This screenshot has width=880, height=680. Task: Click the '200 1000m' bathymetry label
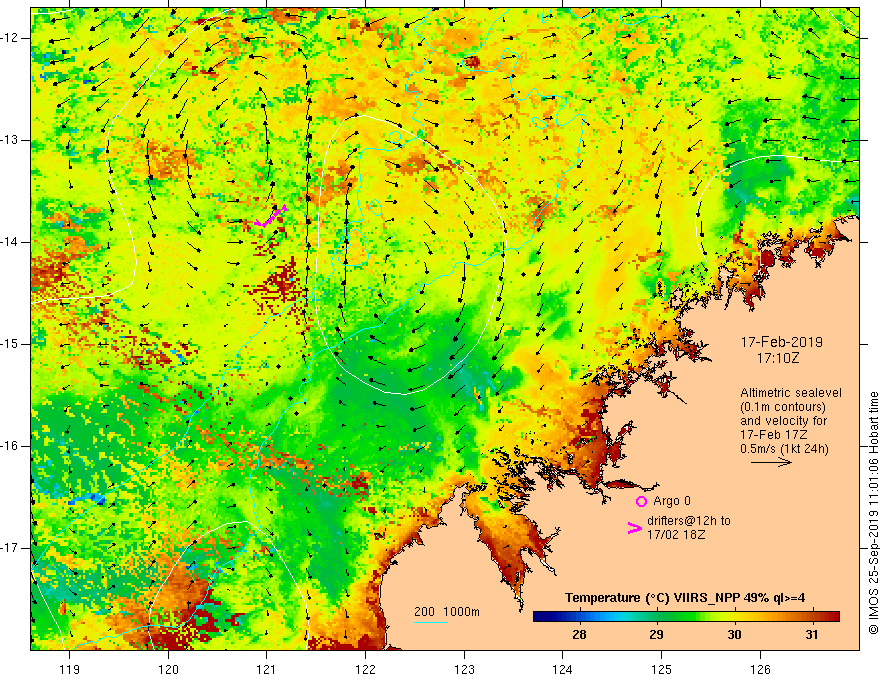447,612
